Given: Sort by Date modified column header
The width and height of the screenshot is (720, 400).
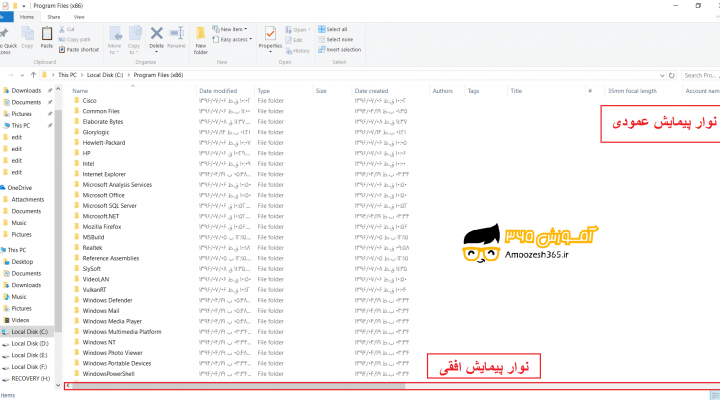Looking at the screenshot, I should coord(218,91).
